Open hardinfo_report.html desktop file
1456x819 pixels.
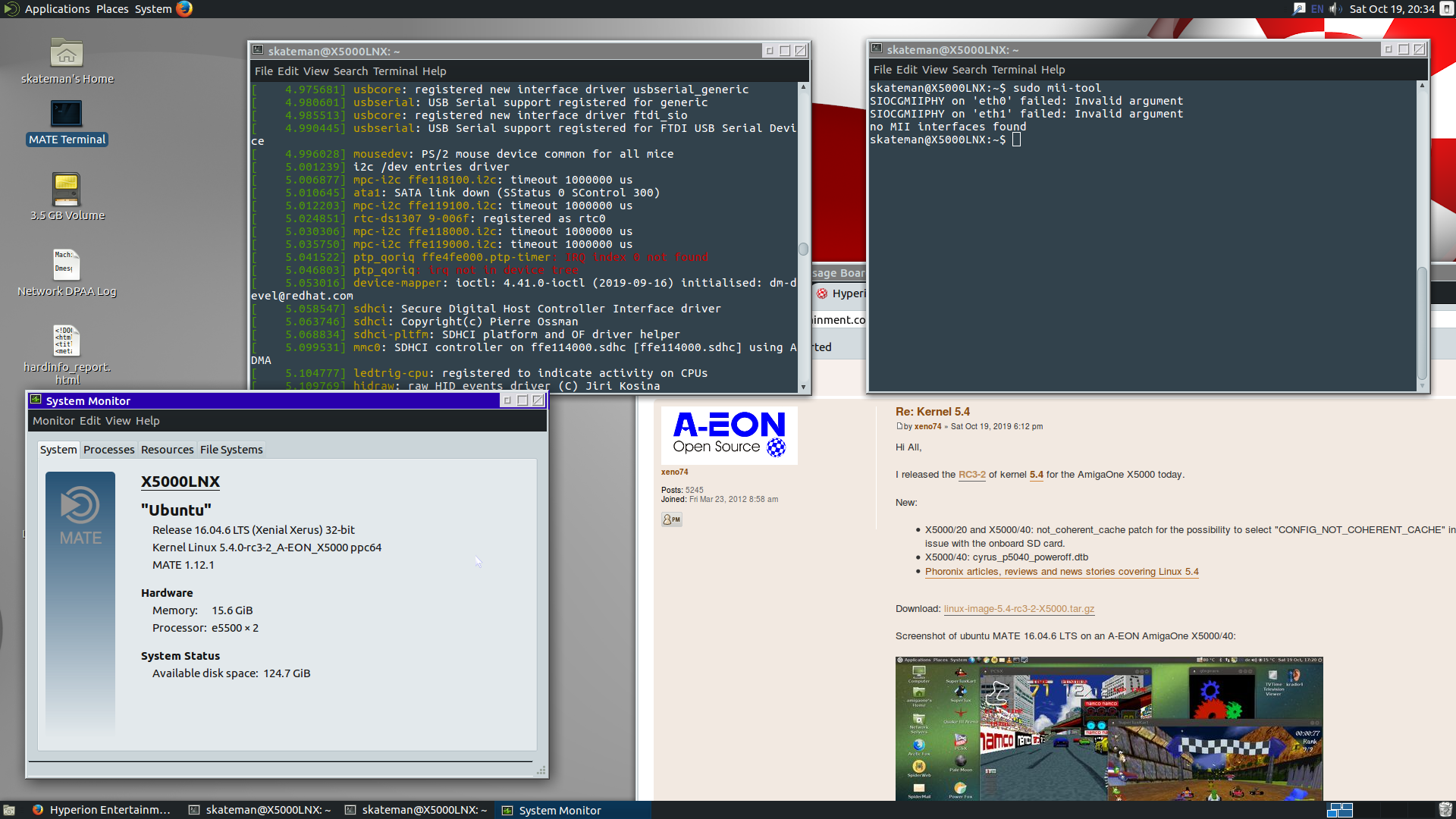tap(67, 355)
